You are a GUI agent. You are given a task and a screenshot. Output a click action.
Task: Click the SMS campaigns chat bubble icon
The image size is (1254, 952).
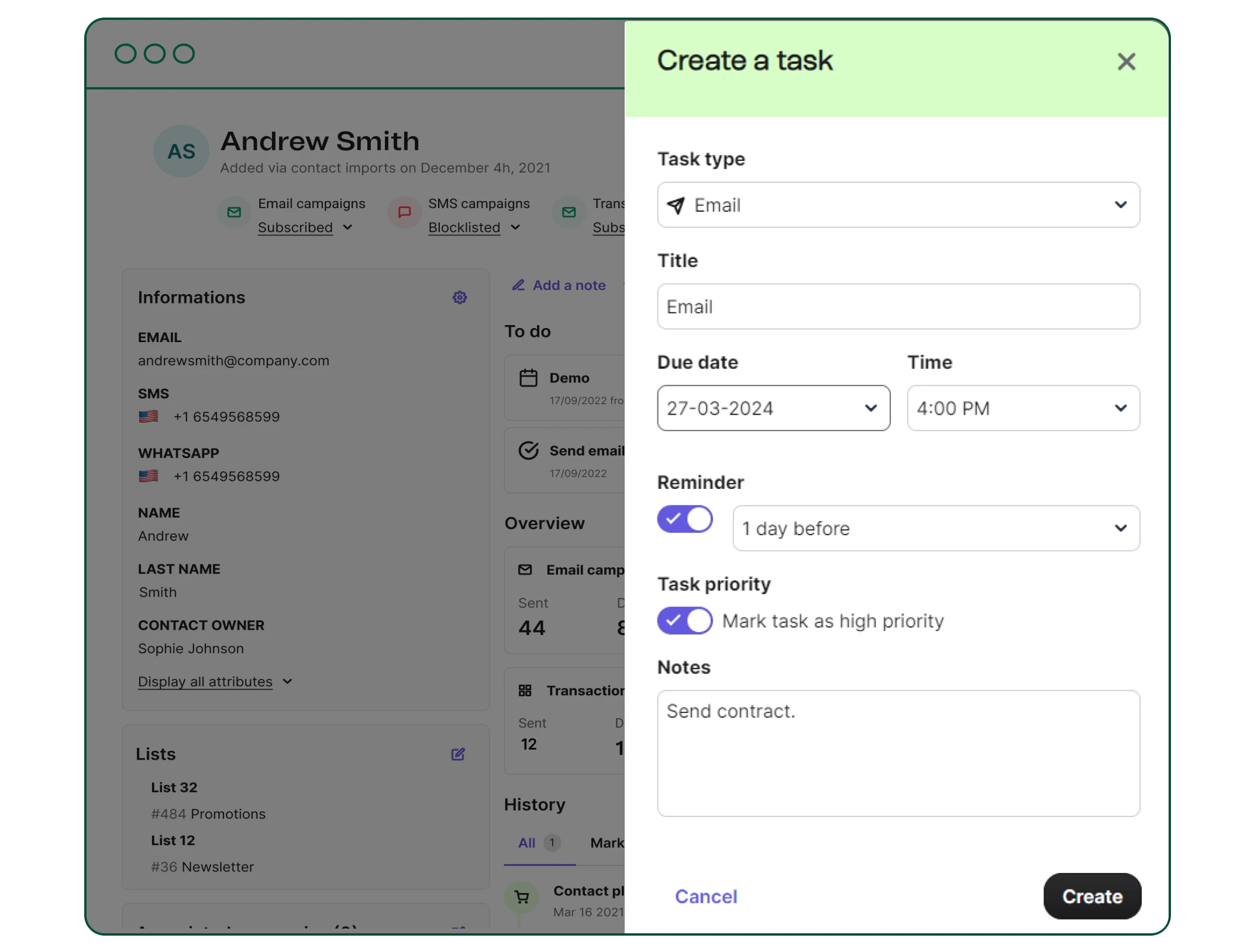404,213
